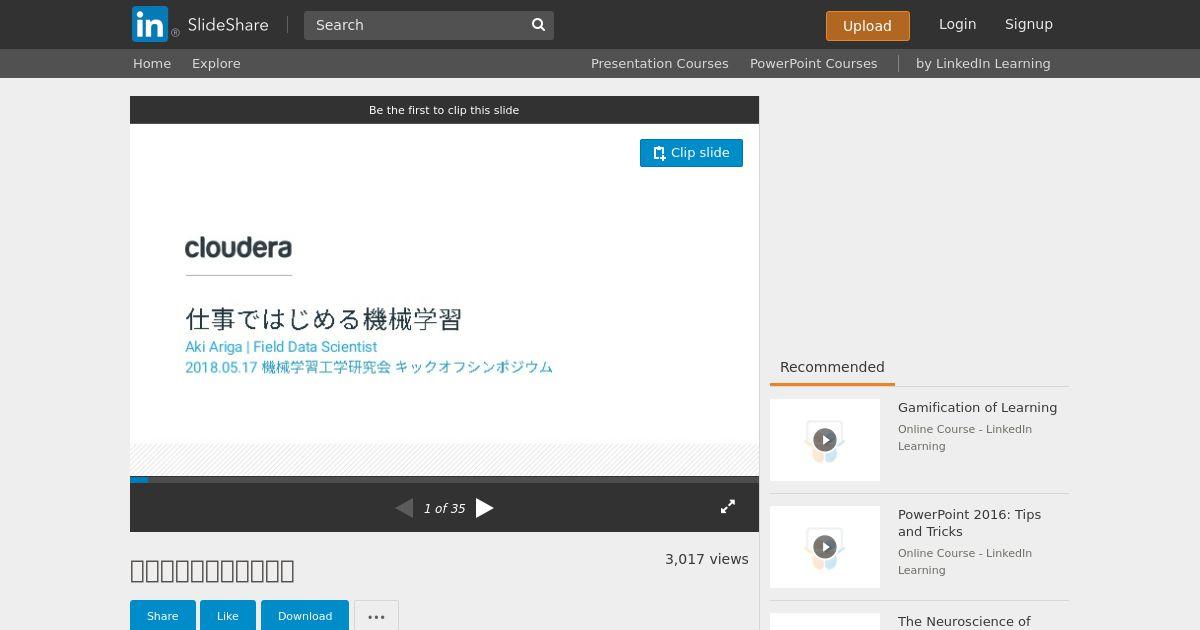Click the '1 of 35' slide counter

[x=444, y=509]
